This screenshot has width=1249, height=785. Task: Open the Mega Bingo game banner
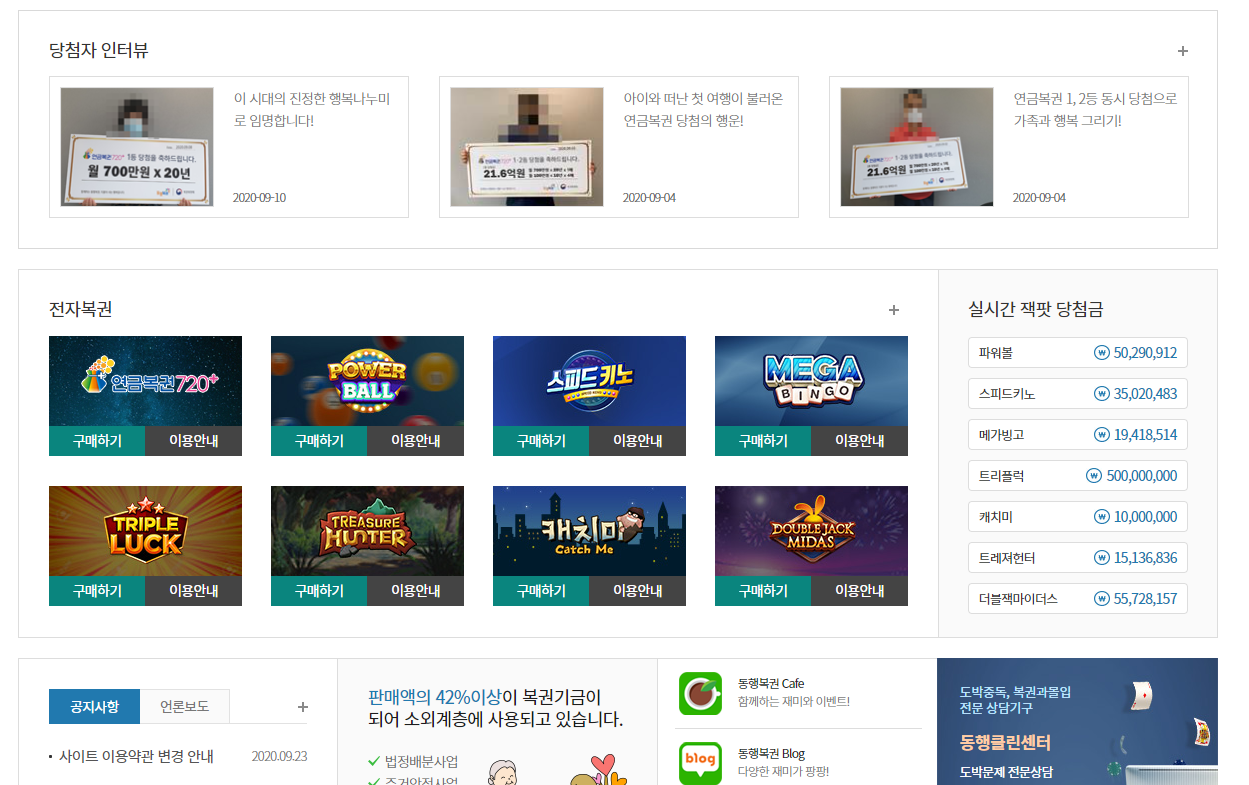click(811, 381)
